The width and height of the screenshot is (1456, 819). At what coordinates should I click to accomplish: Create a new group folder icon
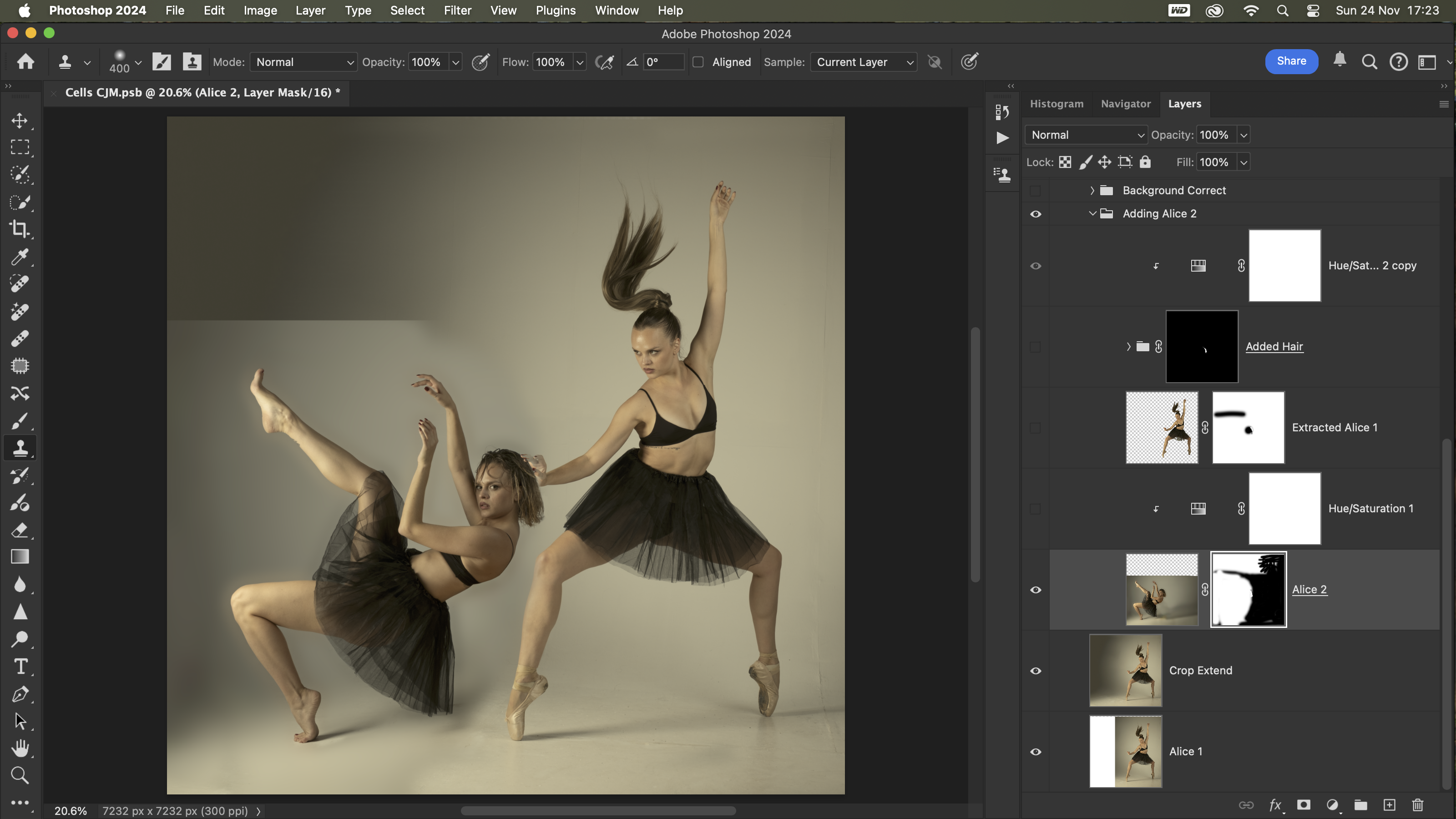(x=1360, y=805)
